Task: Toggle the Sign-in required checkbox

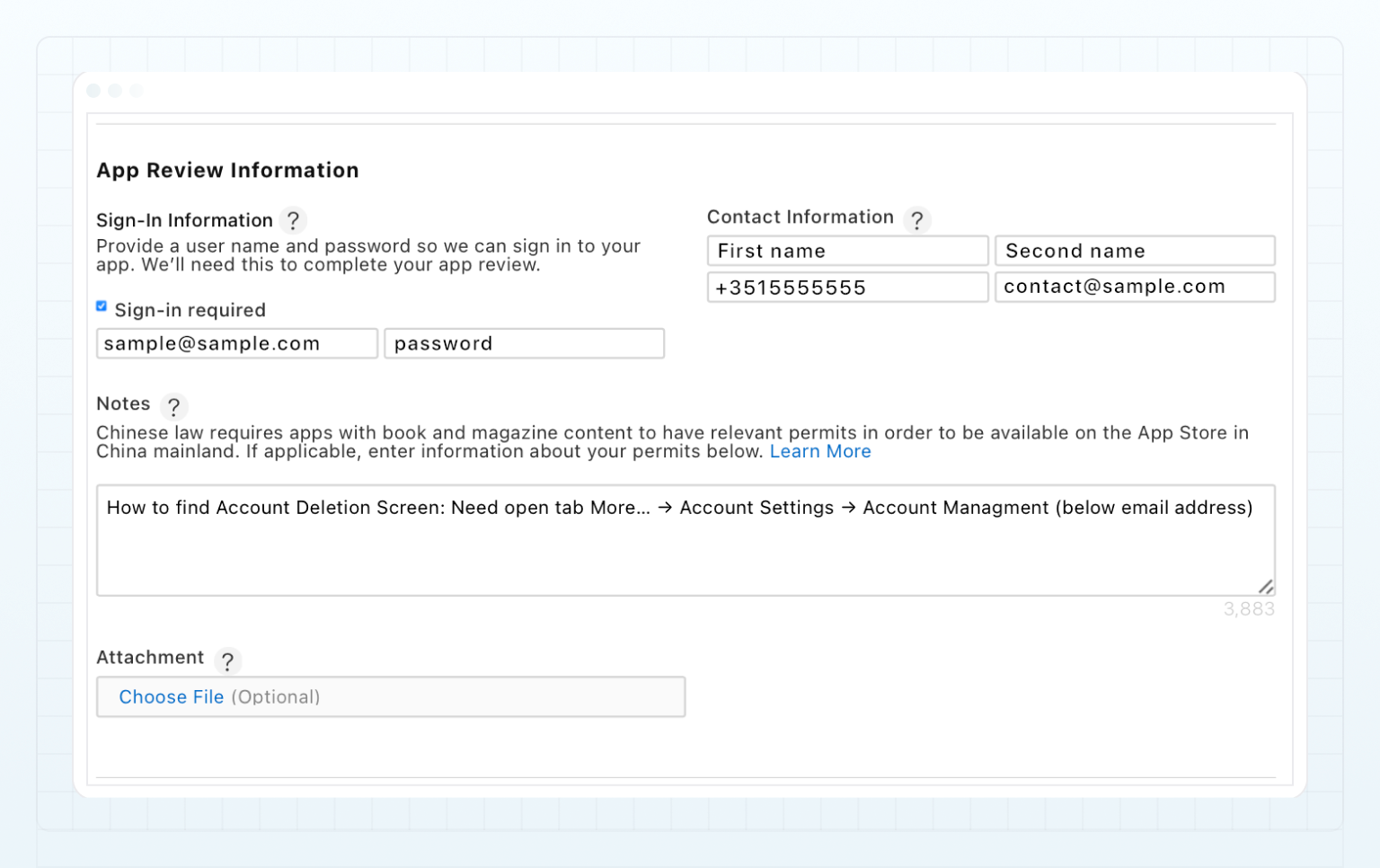Action: (x=102, y=306)
